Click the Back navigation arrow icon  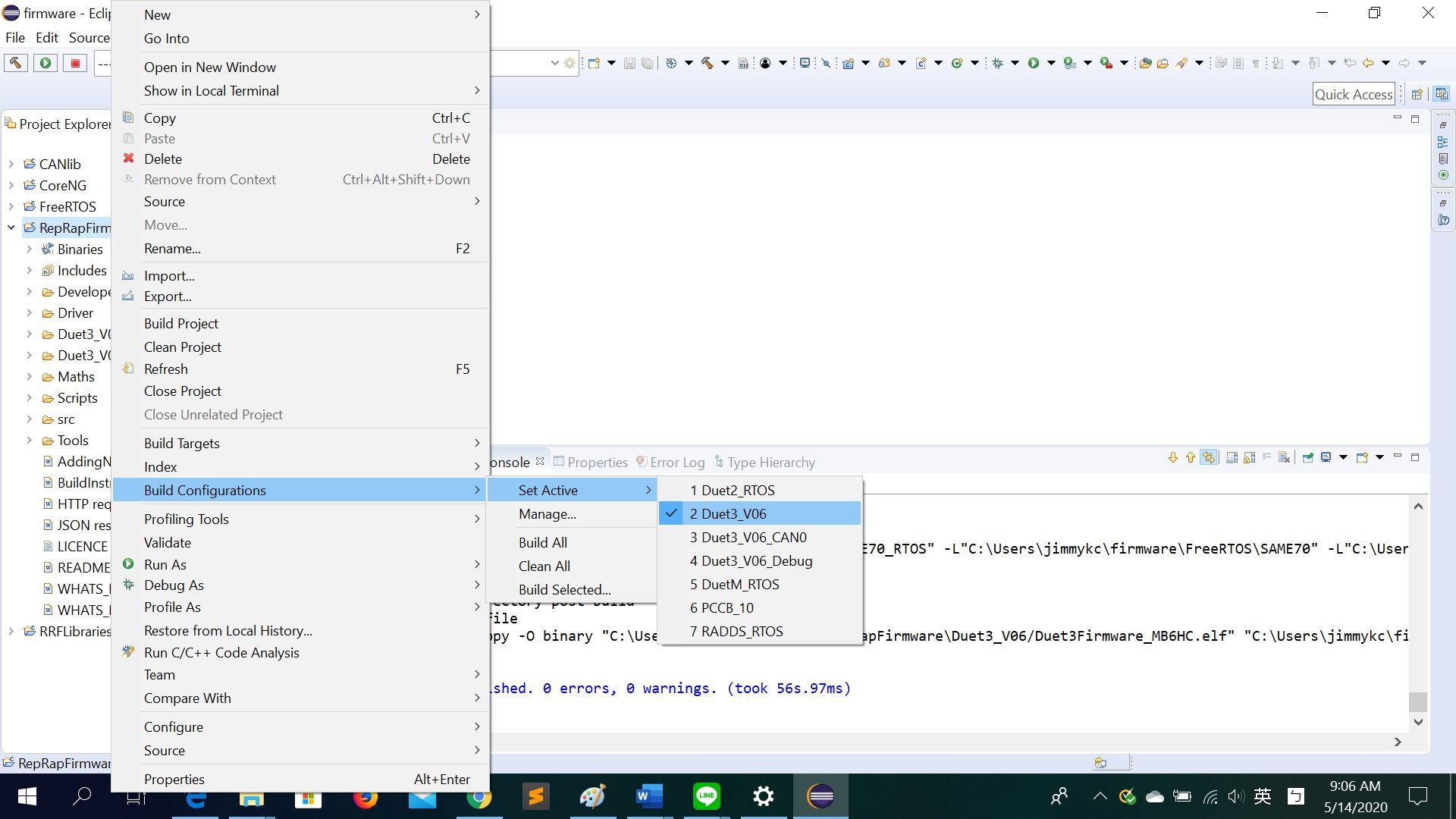point(1368,64)
